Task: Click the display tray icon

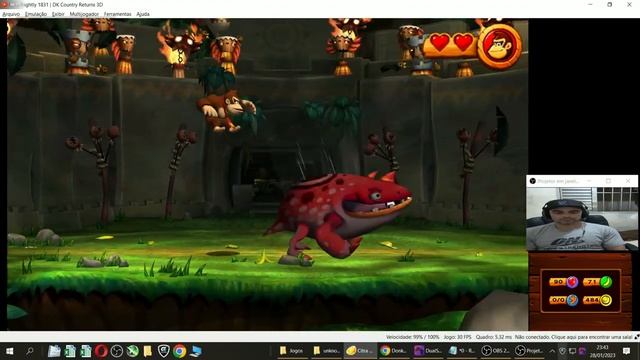Action: point(573,351)
